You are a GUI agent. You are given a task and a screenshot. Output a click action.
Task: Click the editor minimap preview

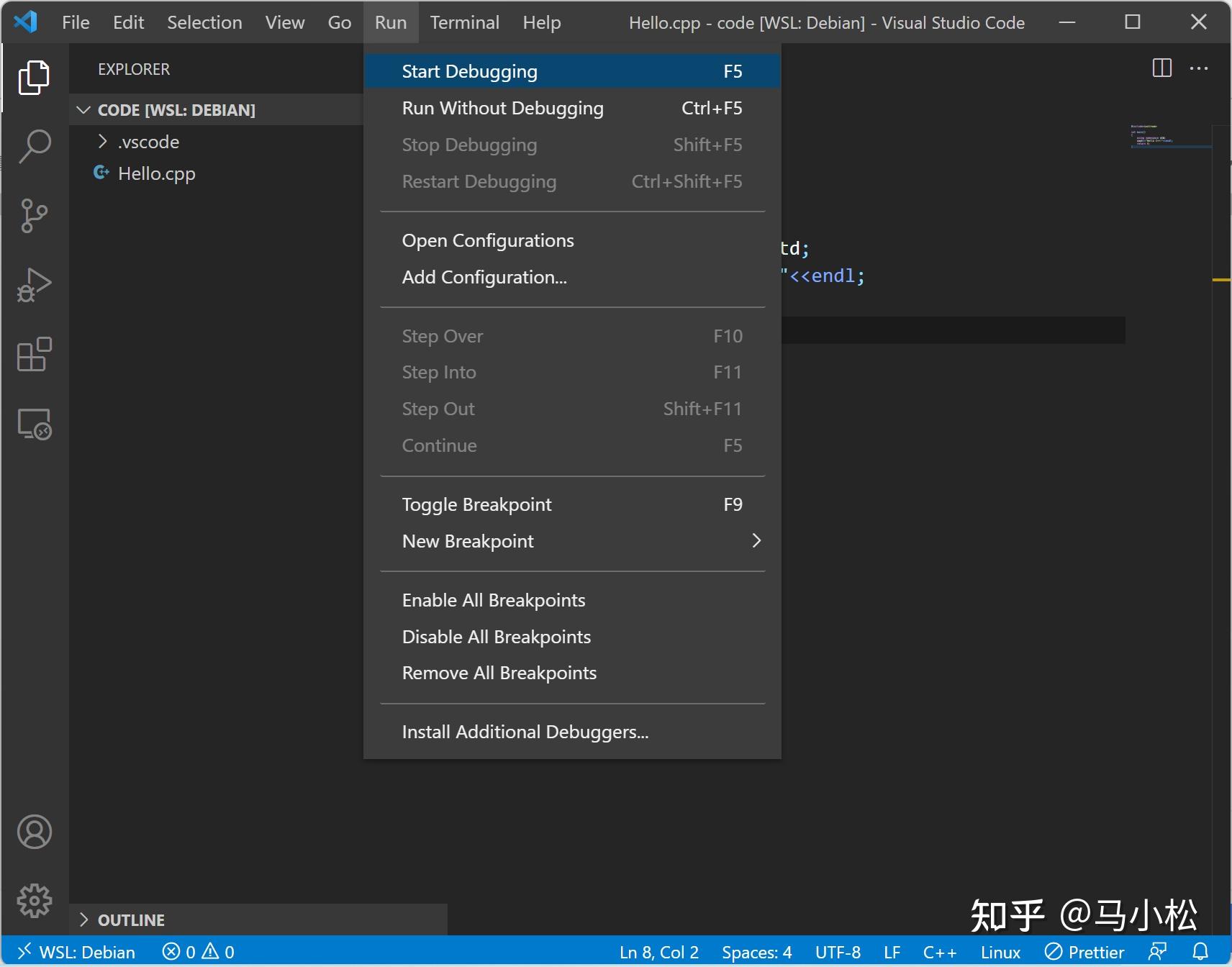1171,135
